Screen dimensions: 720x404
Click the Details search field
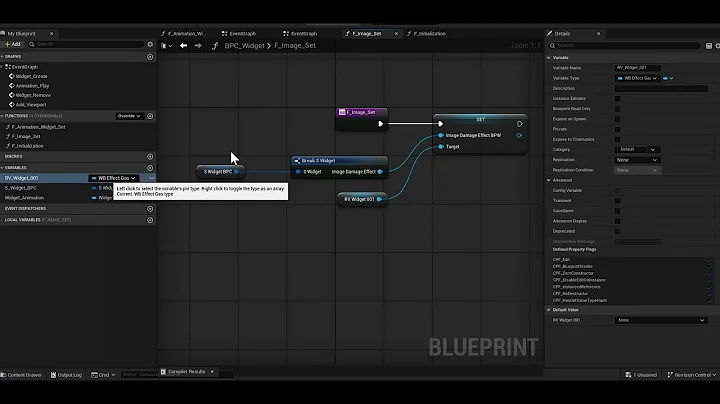[x=624, y=45]
